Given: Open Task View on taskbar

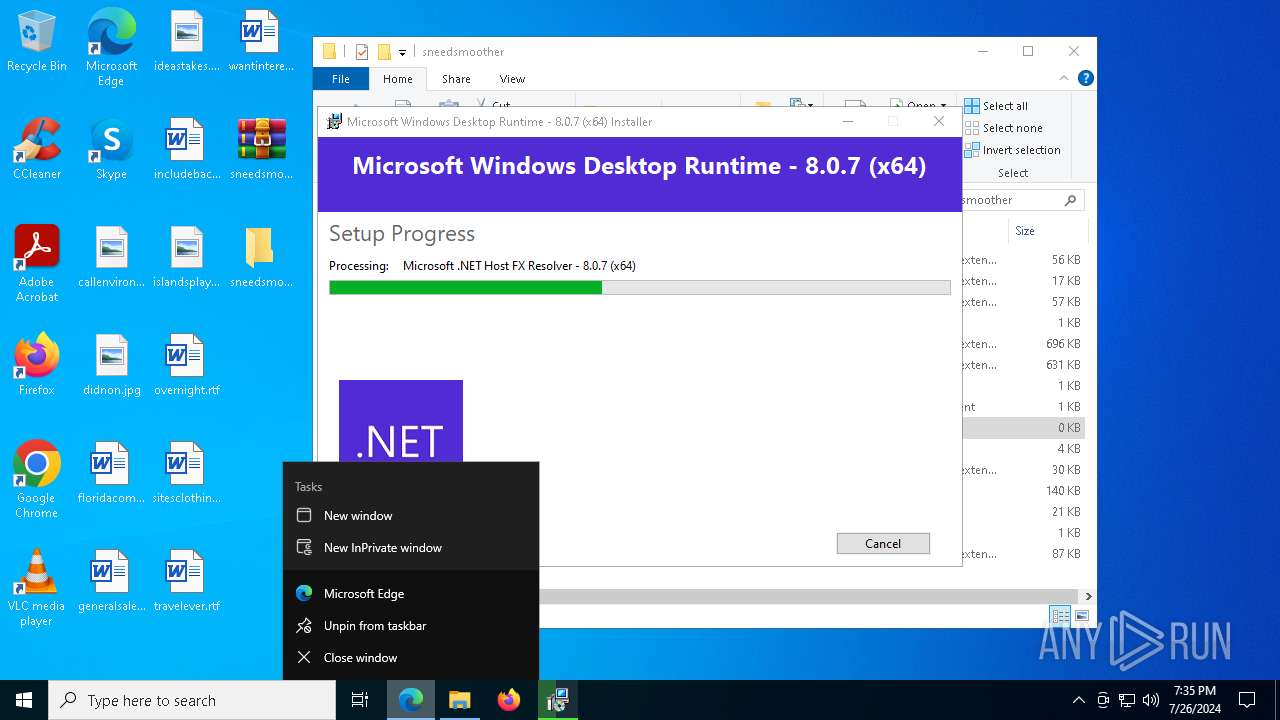Looking at the screenshot, I should [x=361, y=700].
